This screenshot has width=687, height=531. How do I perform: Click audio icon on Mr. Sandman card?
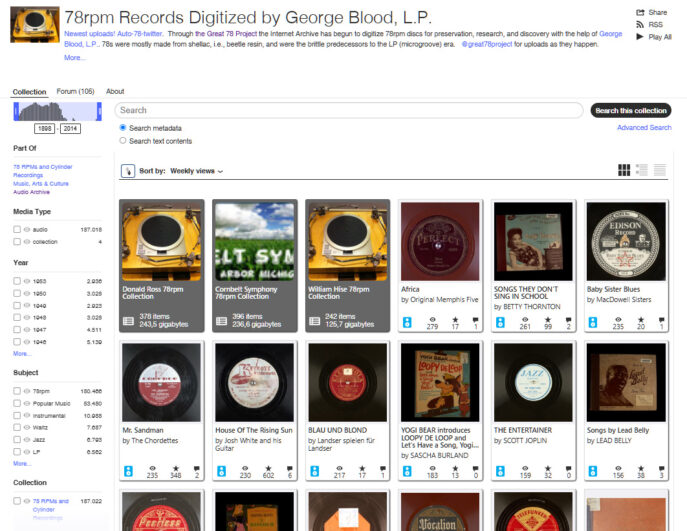click(128, 471)
